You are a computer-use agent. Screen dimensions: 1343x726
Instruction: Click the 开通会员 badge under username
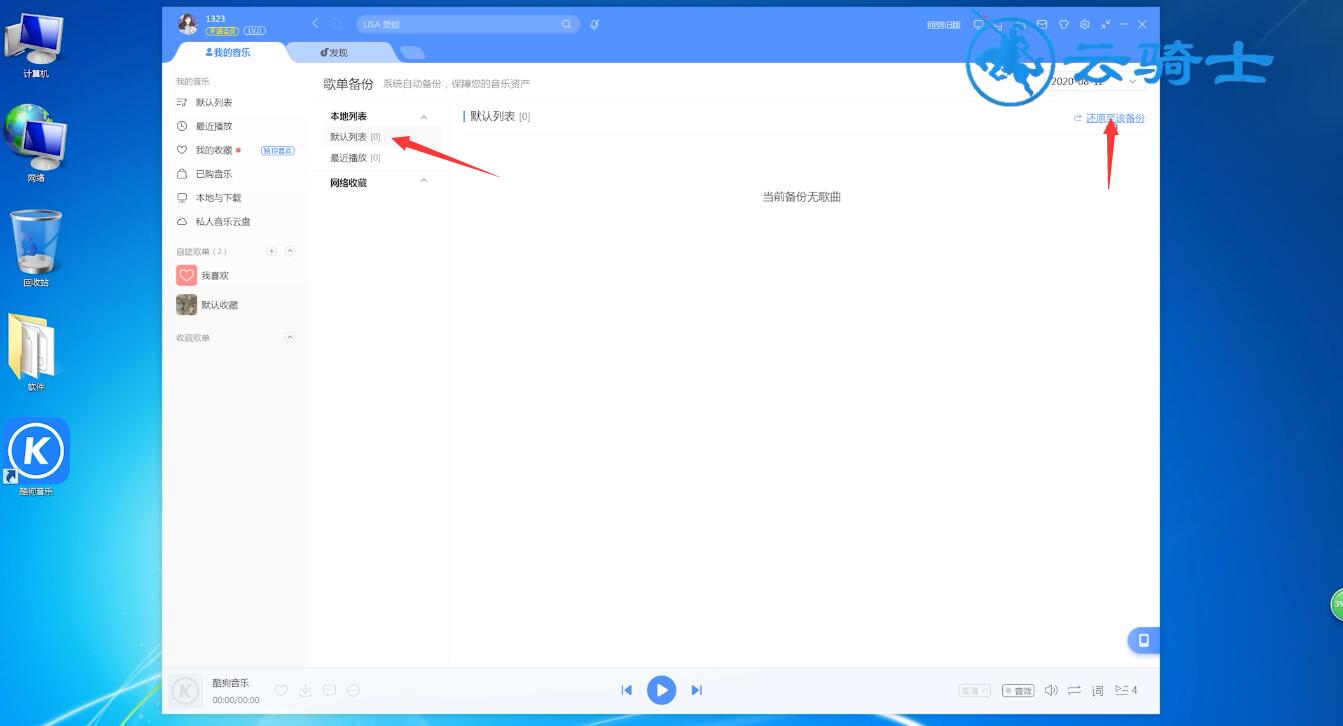click(222, 31)
